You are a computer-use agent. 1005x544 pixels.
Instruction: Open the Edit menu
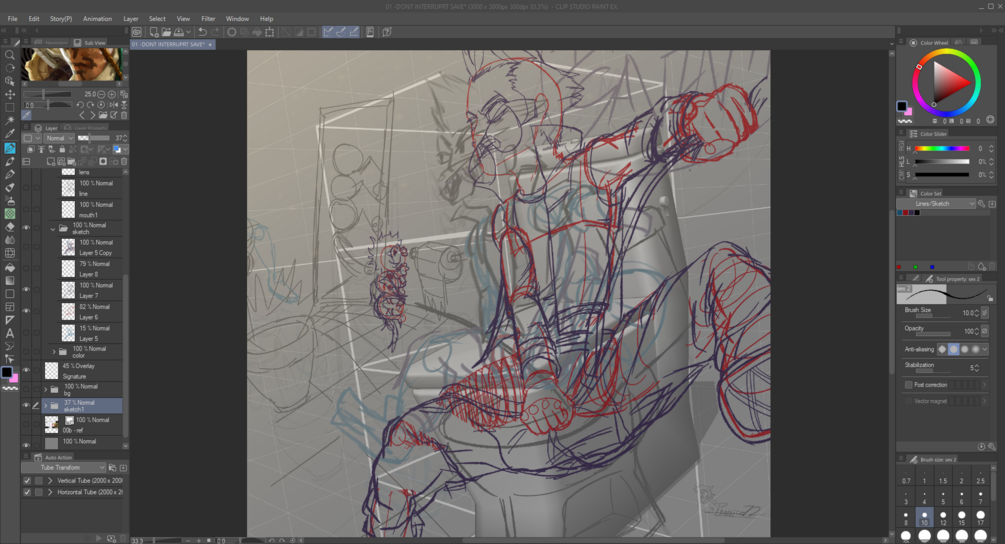point(34,19)
